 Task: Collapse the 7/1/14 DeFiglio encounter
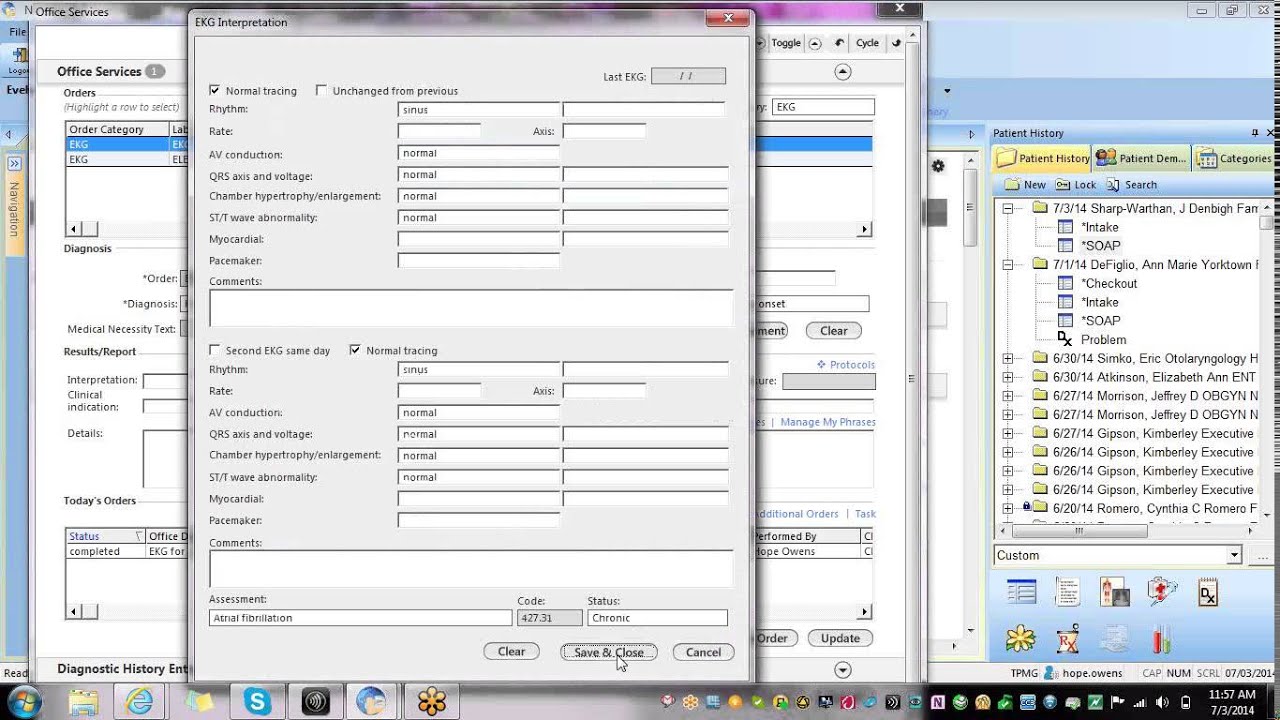pos(1008,264)
